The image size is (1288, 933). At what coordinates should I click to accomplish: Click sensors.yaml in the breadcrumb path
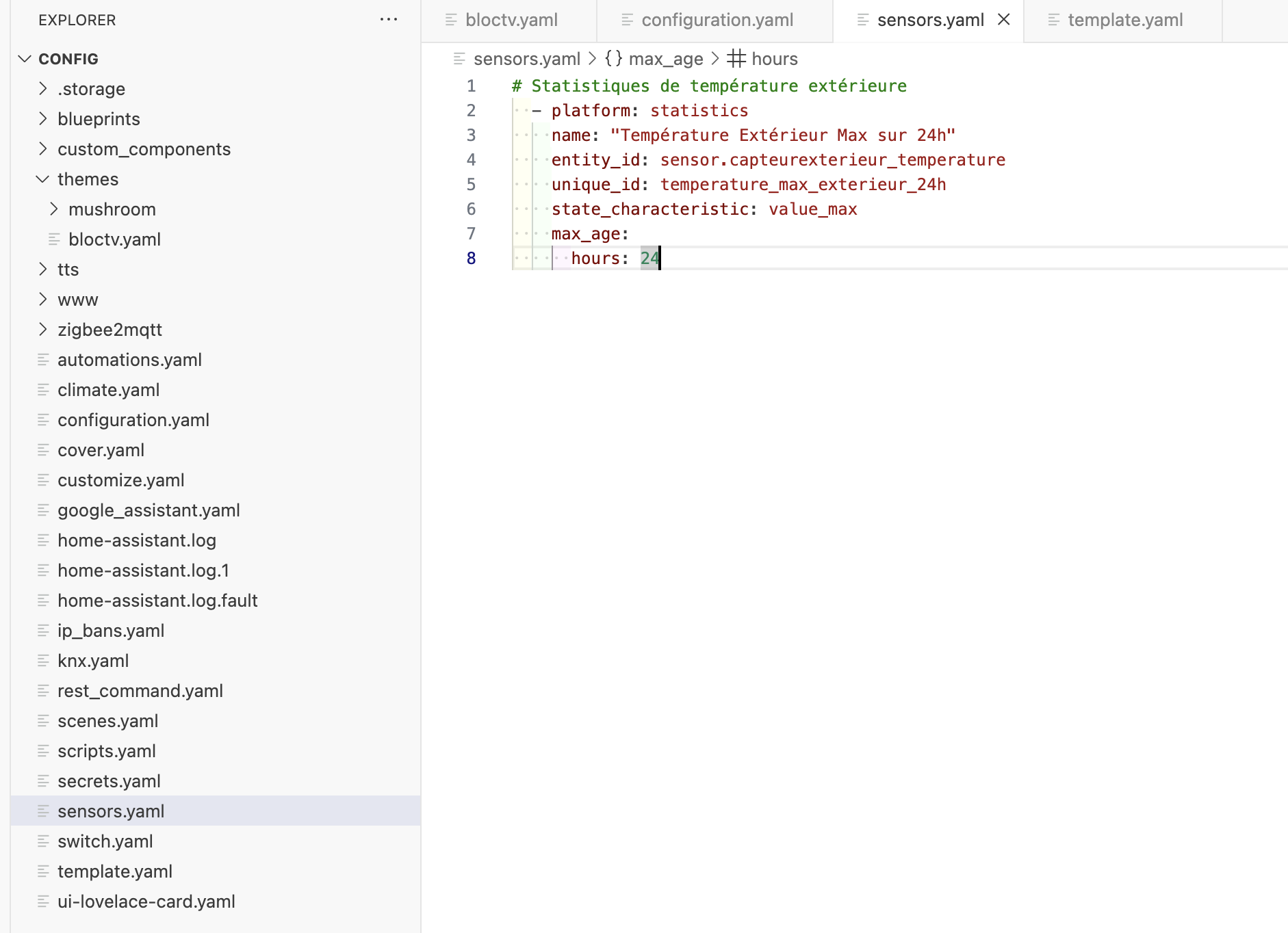click(526, 59)
